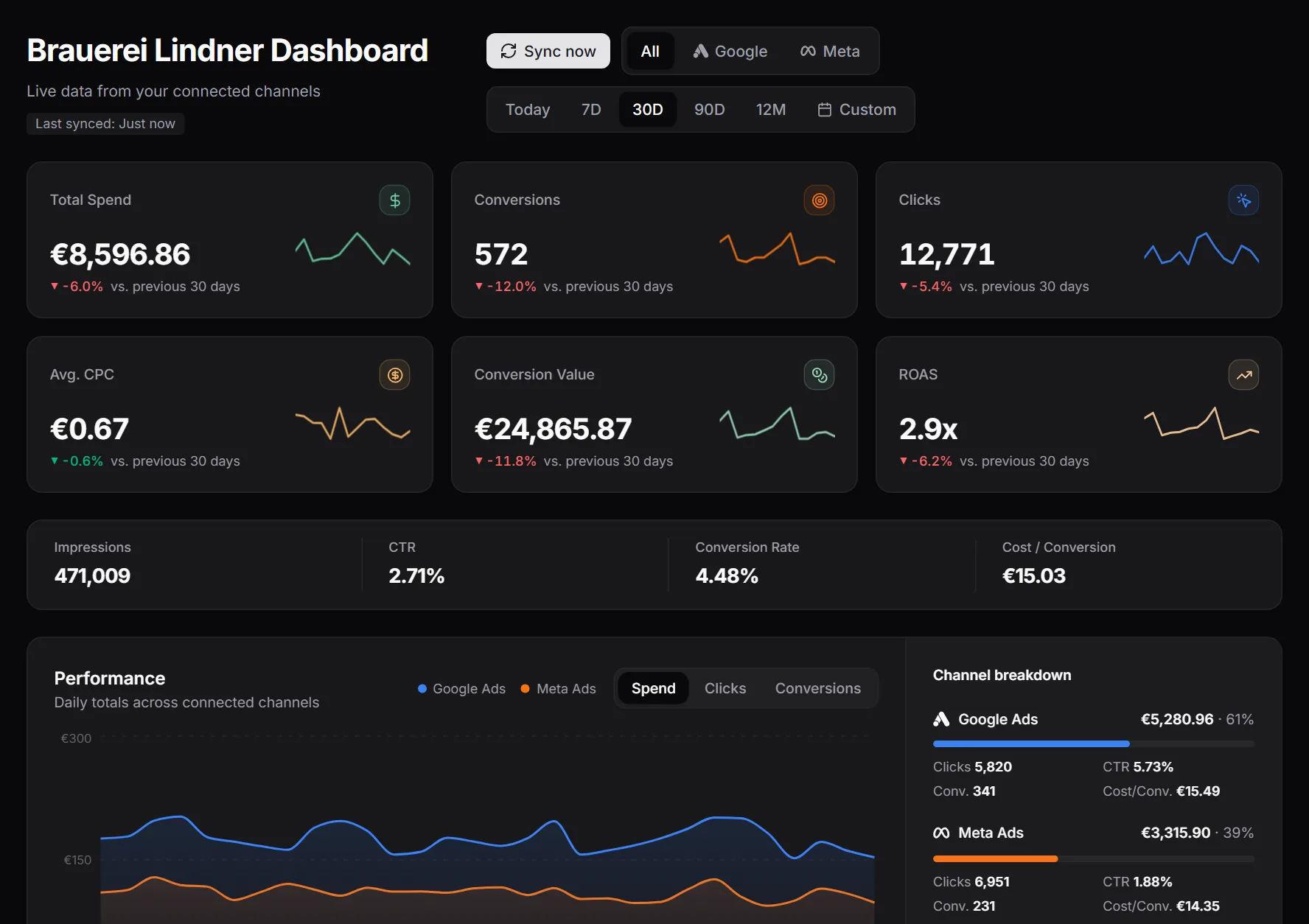Click the Conversion Value sparkline chart

tap(778, 424)
